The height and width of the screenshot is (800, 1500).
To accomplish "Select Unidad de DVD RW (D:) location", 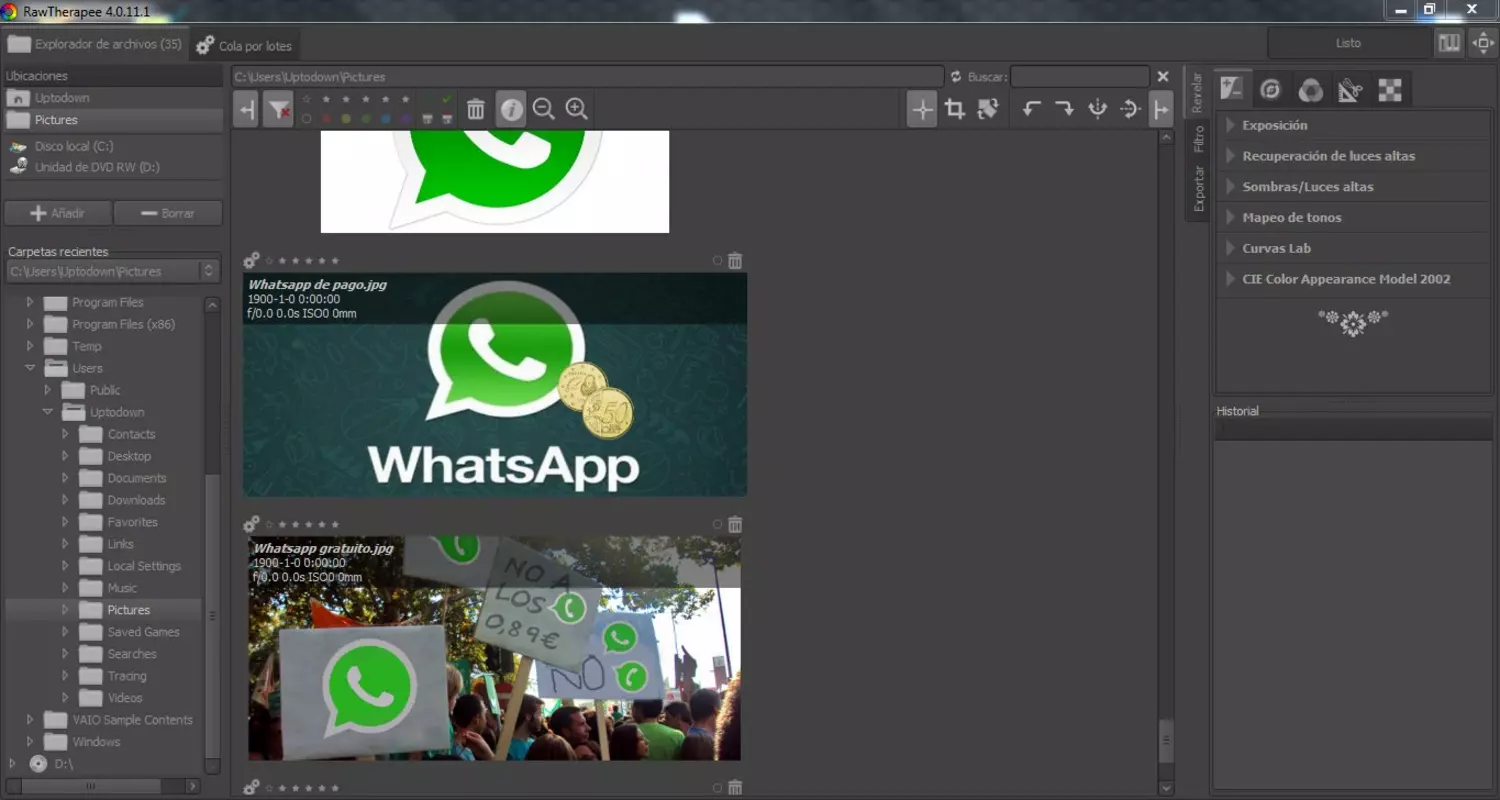I will [x=113, y=167].
